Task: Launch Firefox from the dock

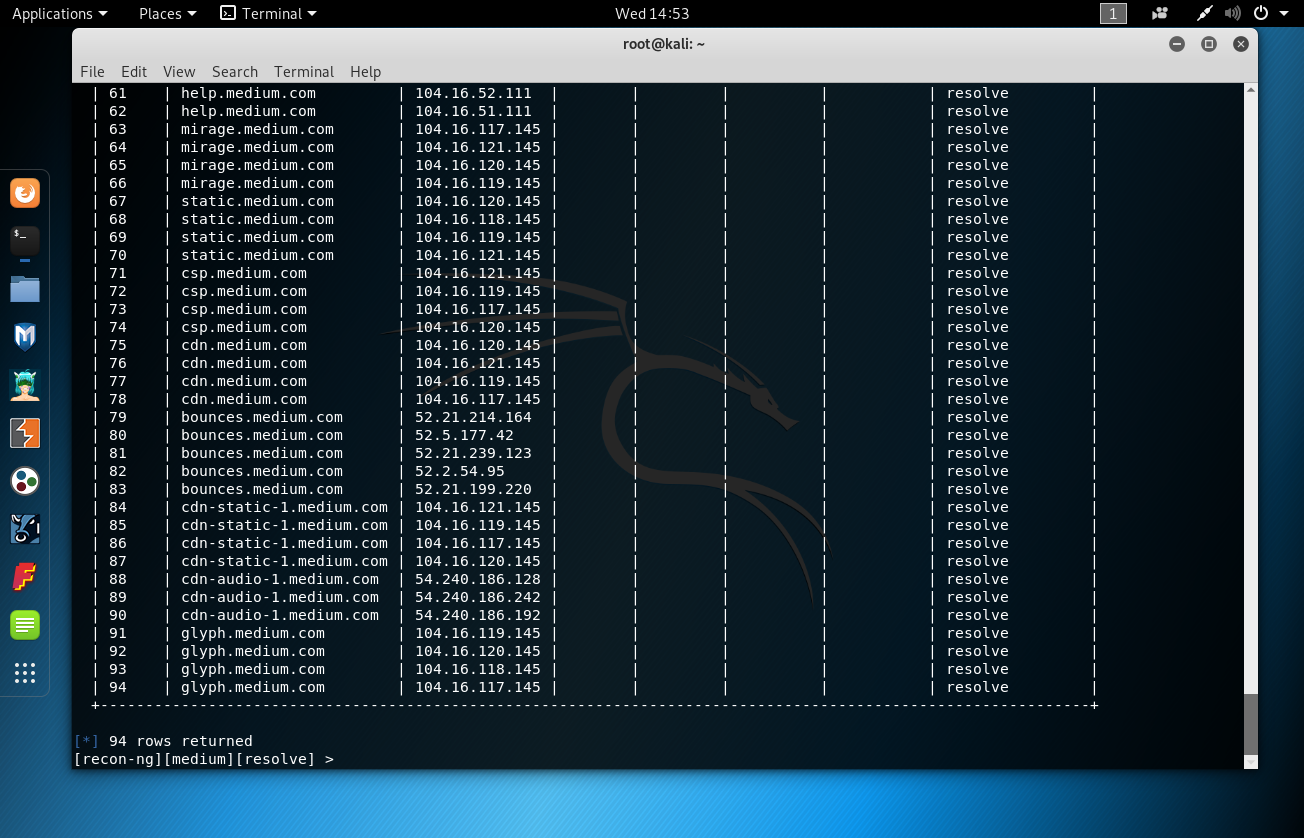Action: tap(25, 193)
